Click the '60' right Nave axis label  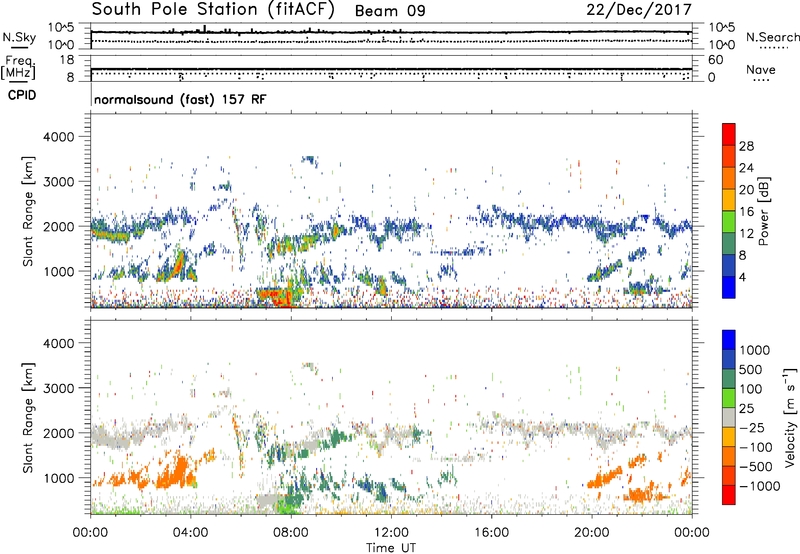click(x=716, y=60)
